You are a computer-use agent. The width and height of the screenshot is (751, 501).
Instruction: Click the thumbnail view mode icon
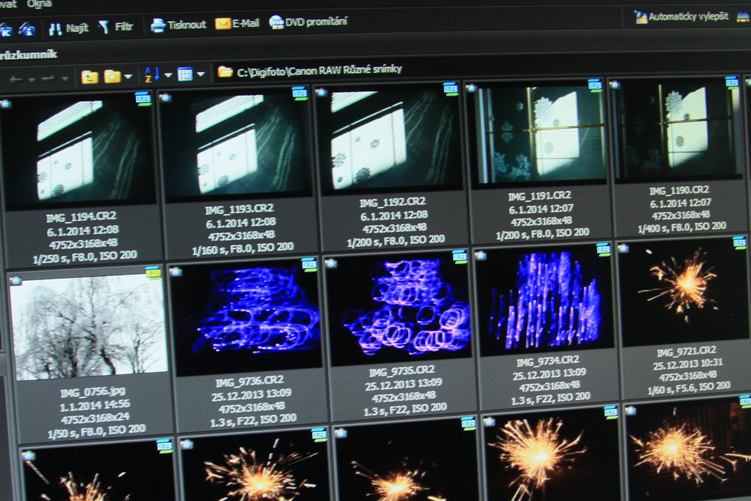point(185,74)
